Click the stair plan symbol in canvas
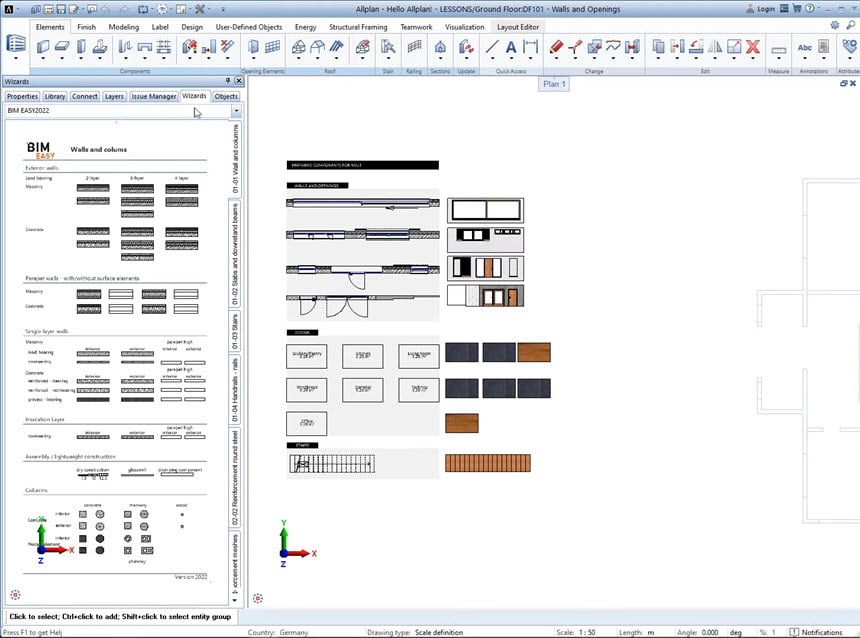 [332, 464]
